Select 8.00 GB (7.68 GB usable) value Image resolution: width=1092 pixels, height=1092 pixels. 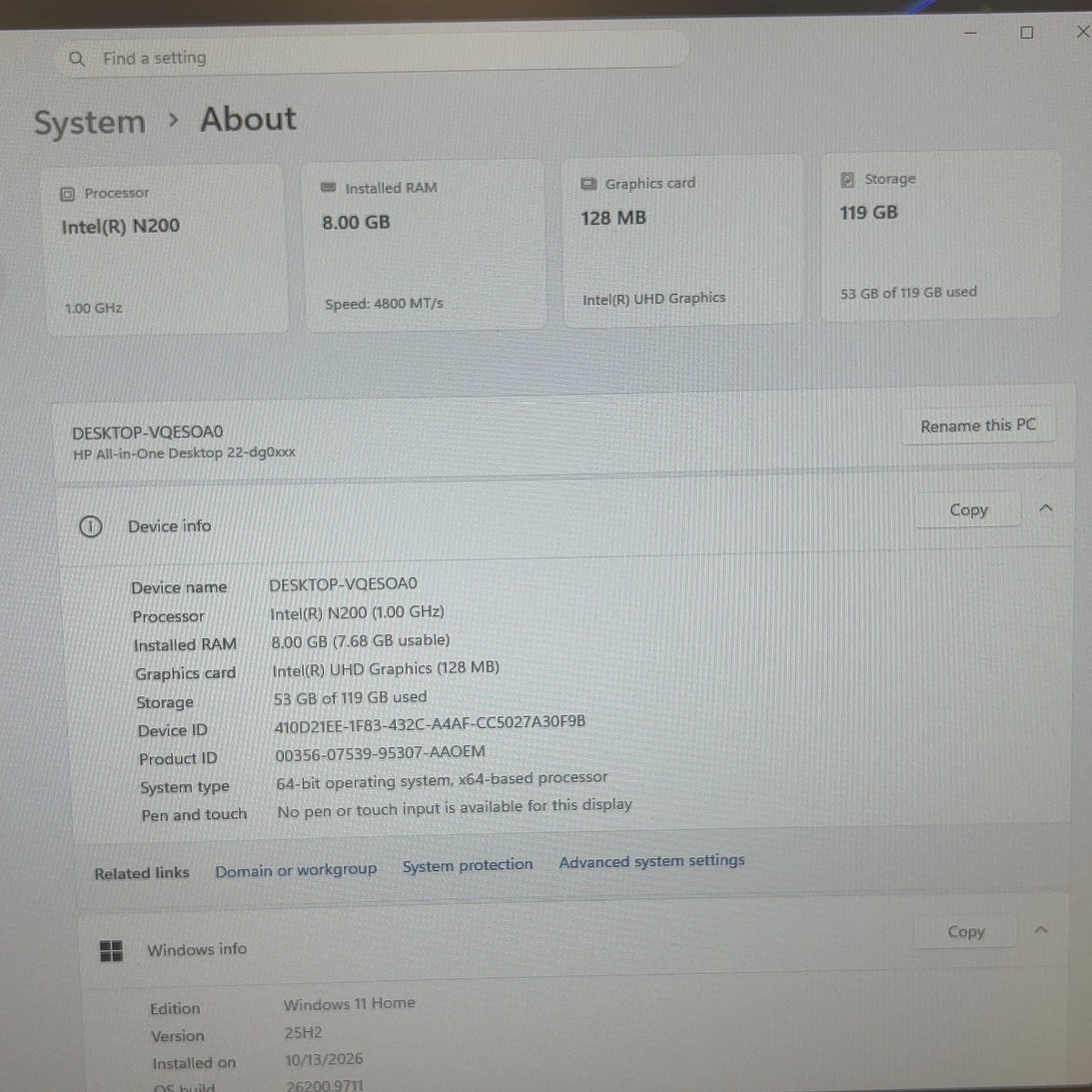[x=360, y=641]
